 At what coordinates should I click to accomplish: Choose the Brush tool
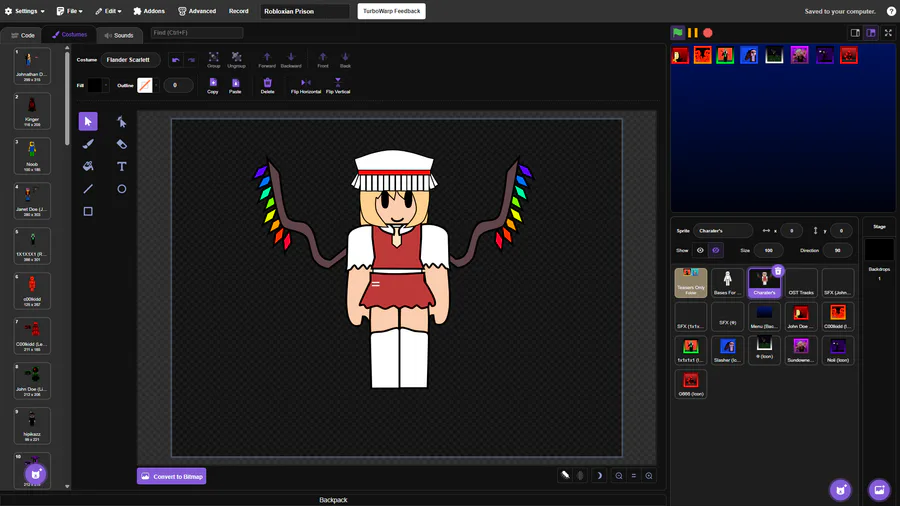point(88,144)
